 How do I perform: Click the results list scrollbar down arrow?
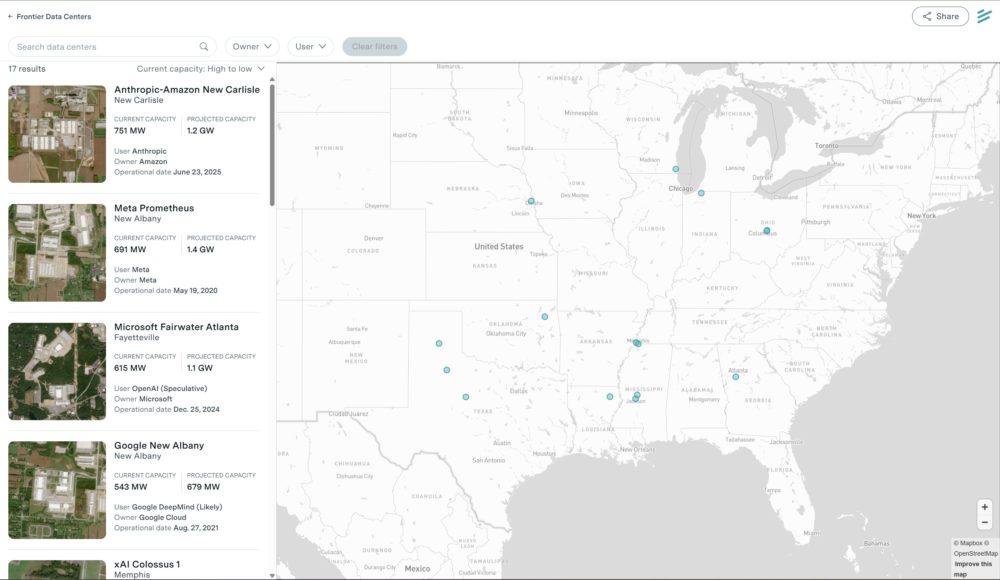click(x=272, y=575)
